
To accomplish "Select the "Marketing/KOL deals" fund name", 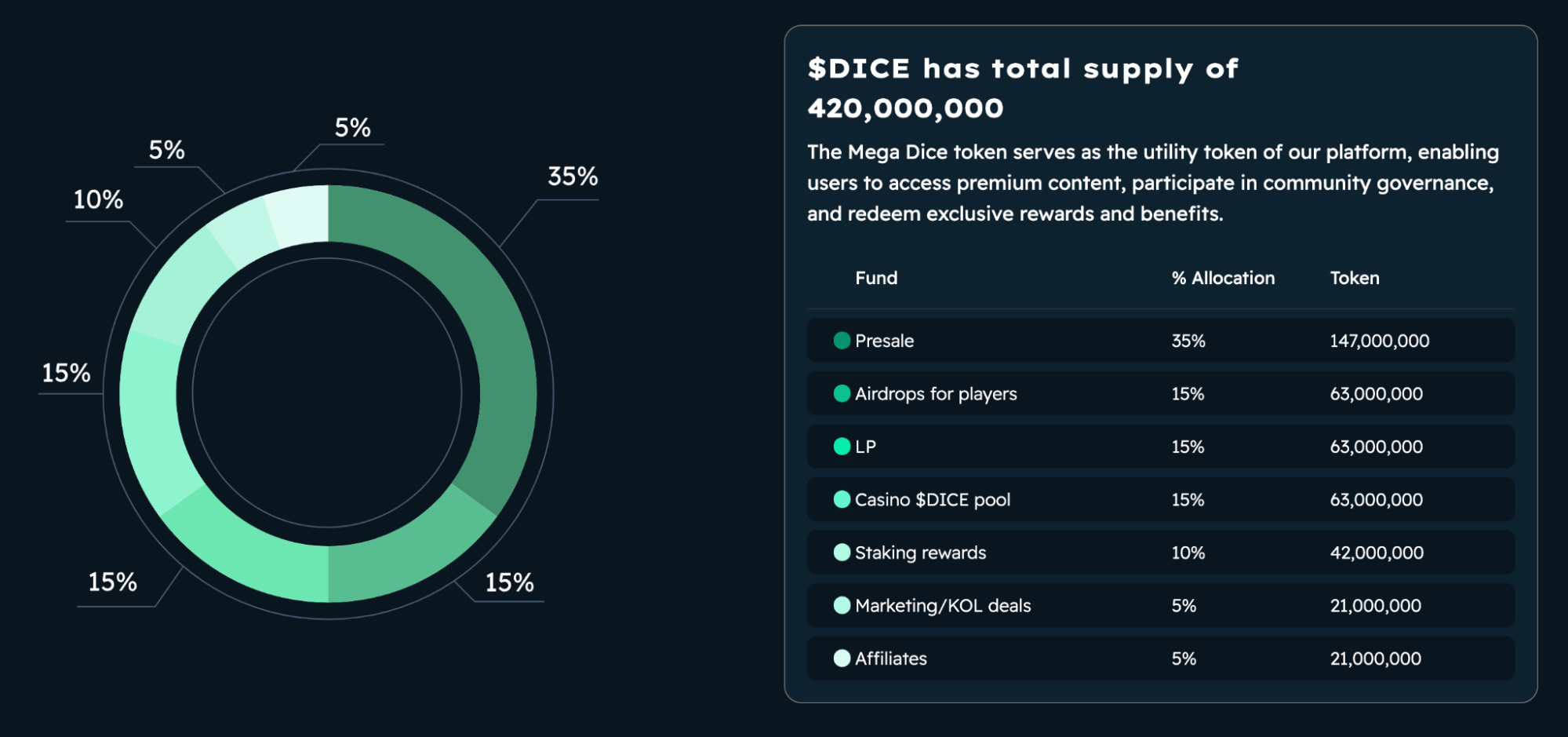I will point(943,606).
